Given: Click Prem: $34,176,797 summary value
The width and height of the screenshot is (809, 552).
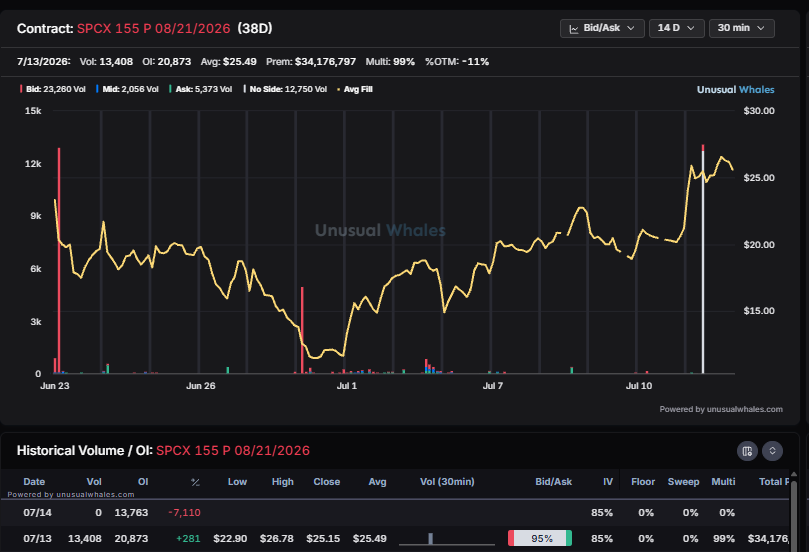Looking at the screenshot, I should (x=311, y=62).
